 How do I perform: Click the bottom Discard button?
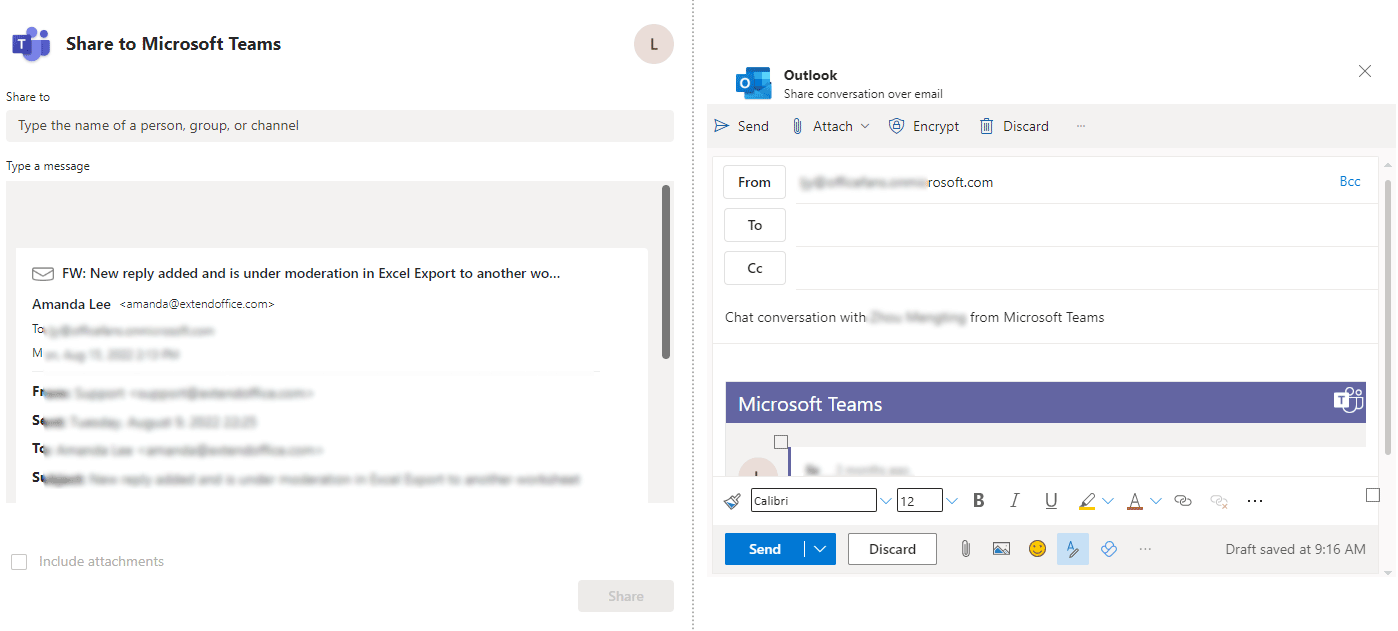(892, 549)
